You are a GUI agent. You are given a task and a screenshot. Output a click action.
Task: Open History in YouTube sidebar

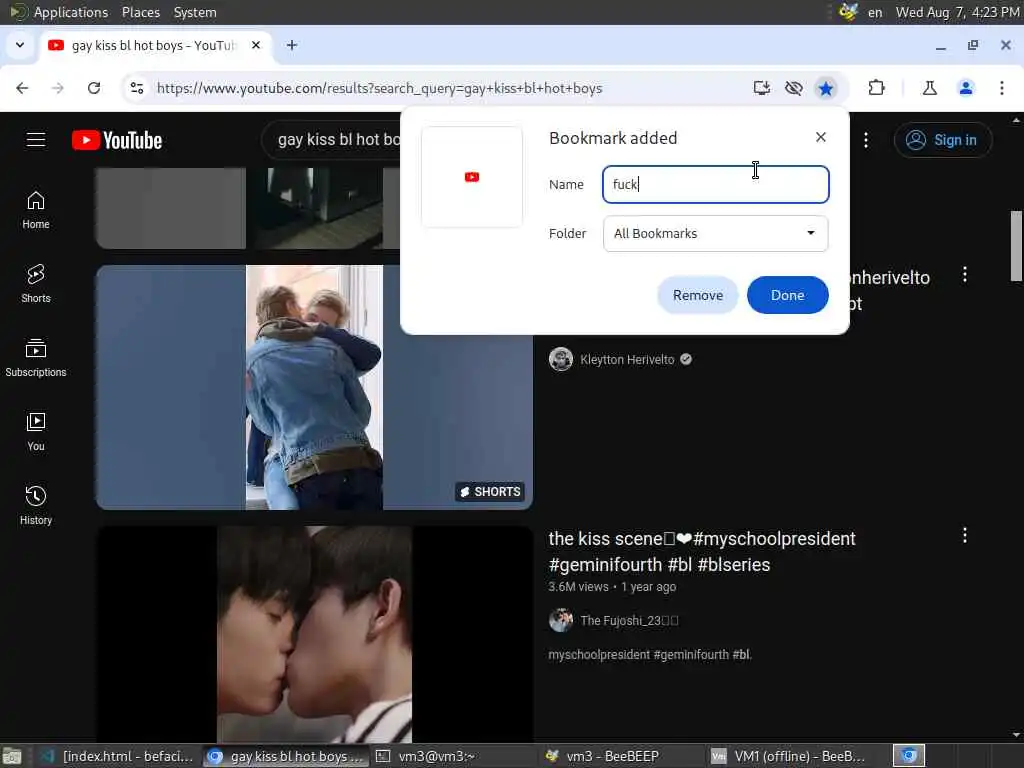point(36,505)
